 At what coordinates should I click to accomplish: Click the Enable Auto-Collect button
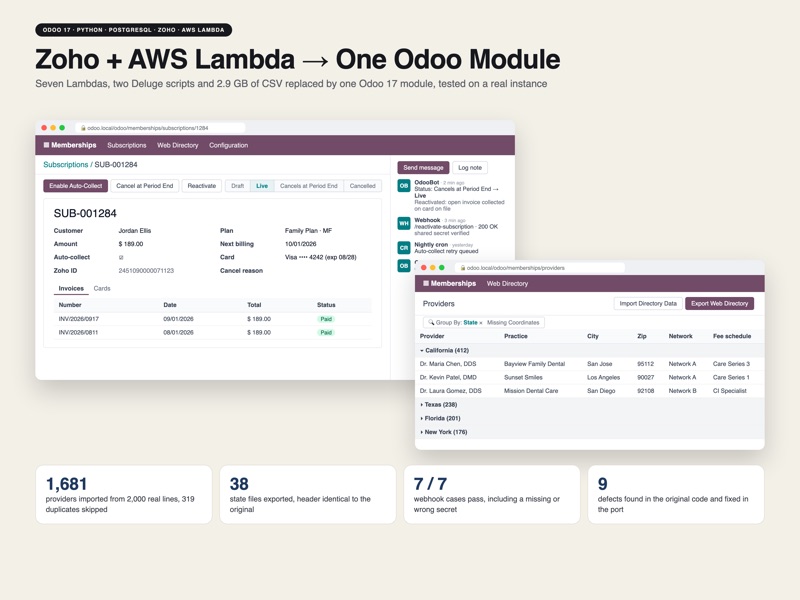coord(76,186)
